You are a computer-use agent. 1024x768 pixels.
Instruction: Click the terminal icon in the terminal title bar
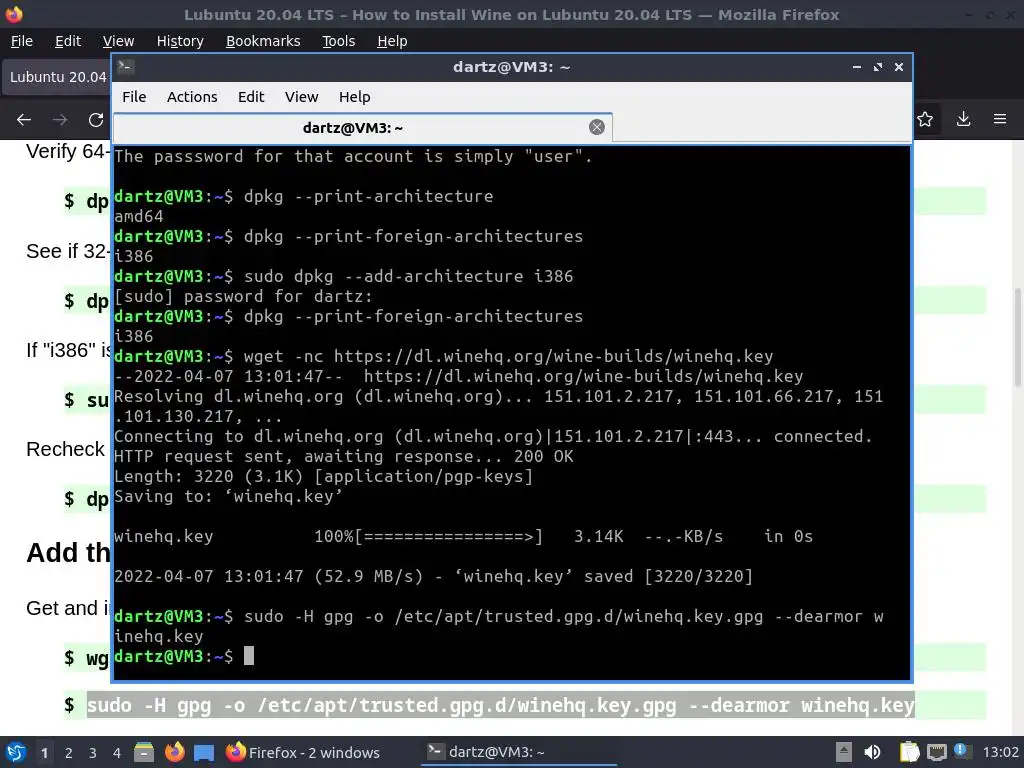click(x=125, y=67)
